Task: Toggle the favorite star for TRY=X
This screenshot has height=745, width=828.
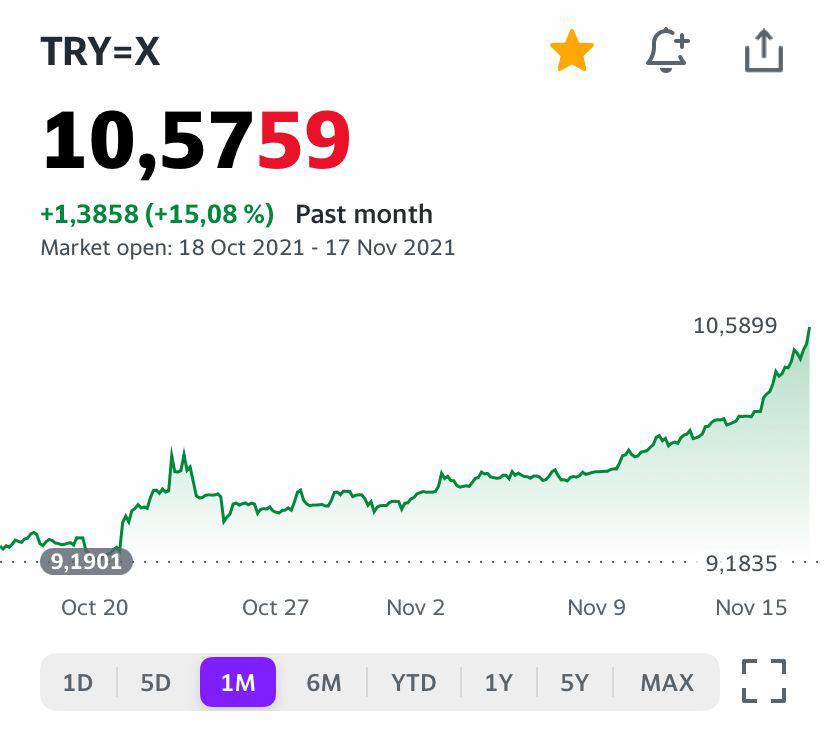Action: click(x=572, y=51)
